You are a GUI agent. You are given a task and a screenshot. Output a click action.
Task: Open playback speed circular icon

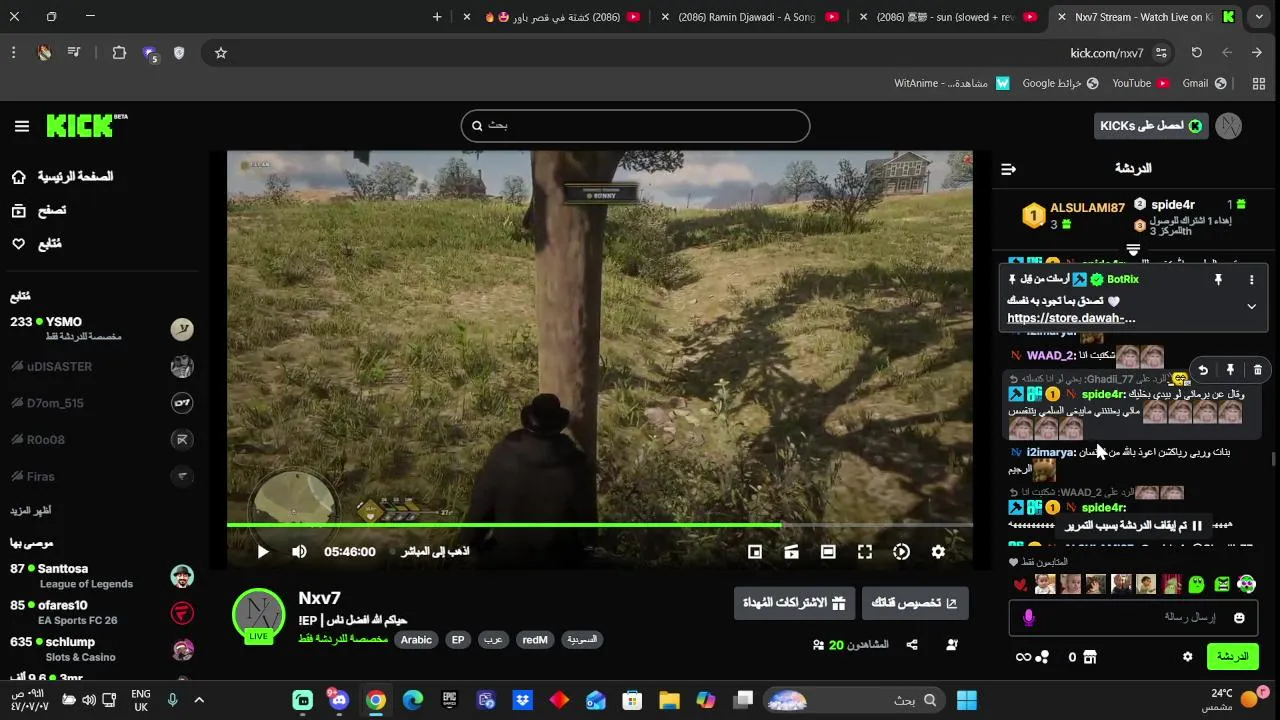pos(901,552)
